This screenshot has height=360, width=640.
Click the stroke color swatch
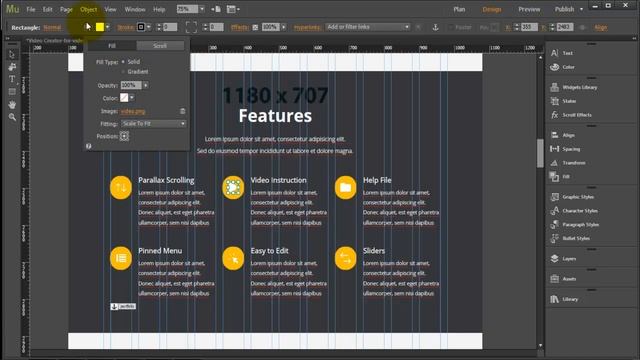(141, 27)
